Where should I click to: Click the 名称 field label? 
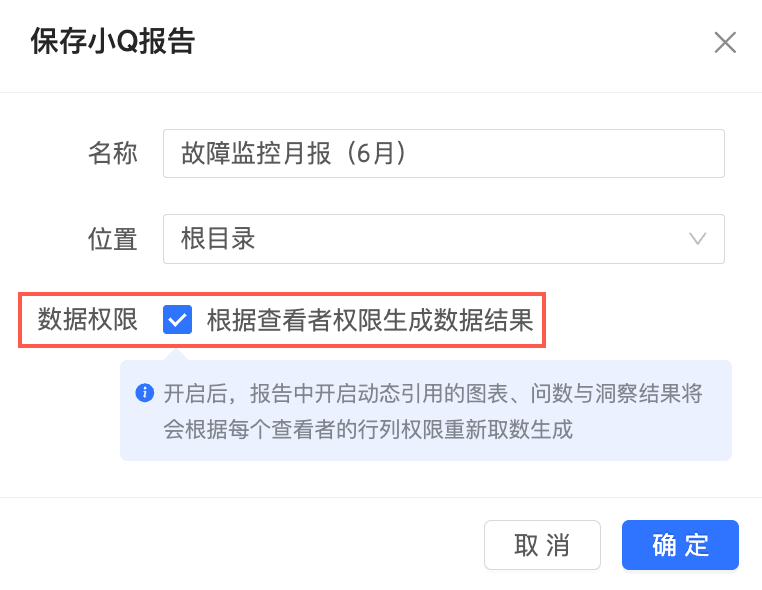click(x=113, y=153)
